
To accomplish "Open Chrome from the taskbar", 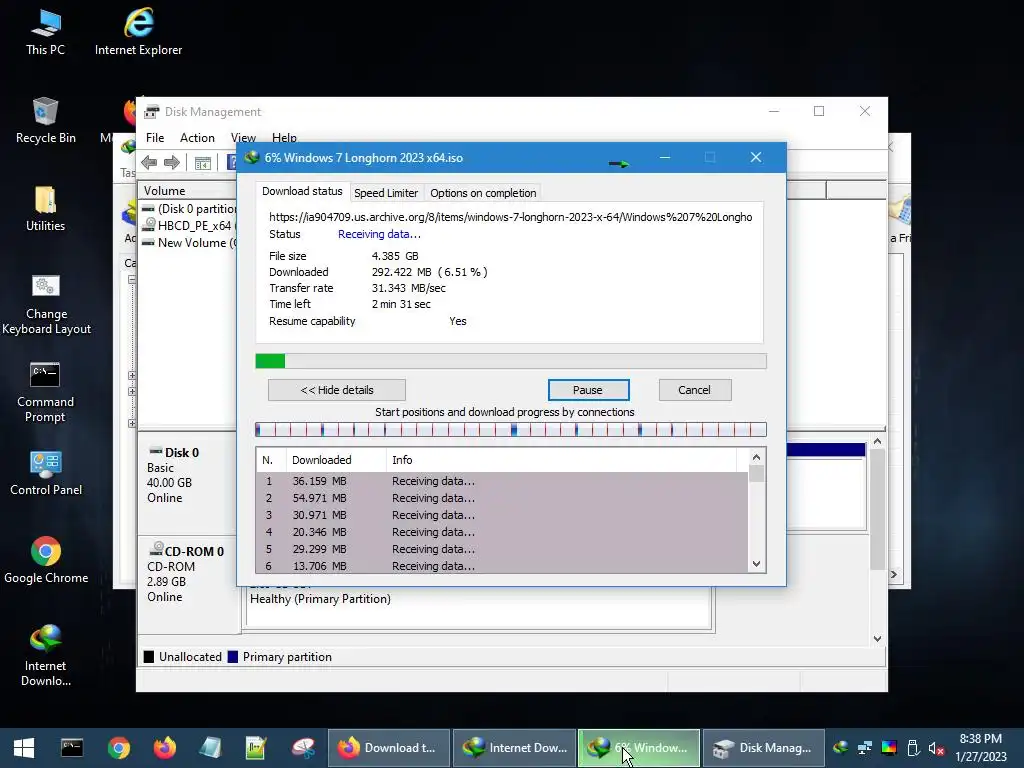I will [x=119, y=748].
